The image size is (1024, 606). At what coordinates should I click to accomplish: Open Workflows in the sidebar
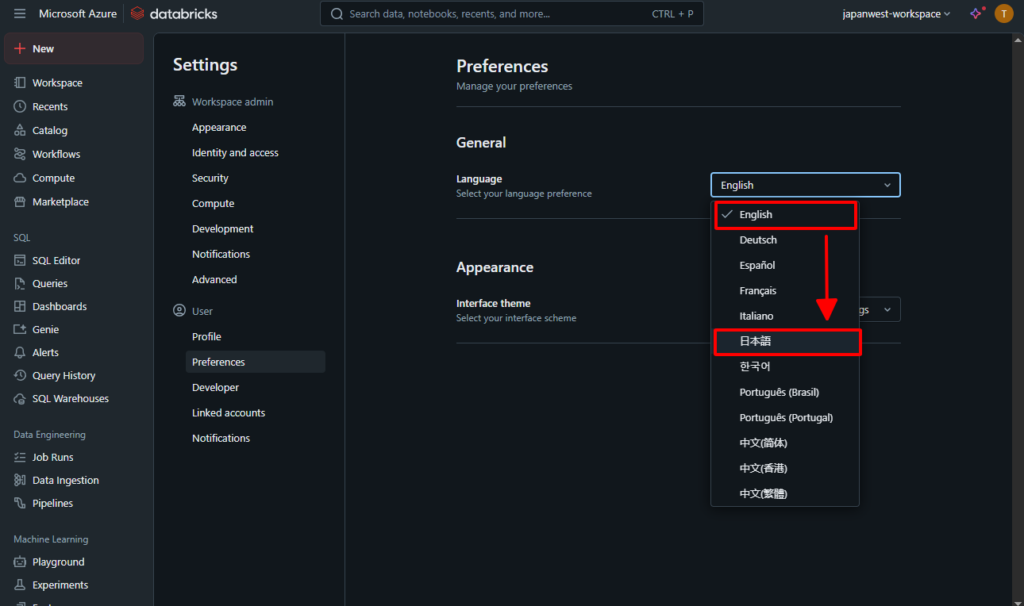coord(56,154)
